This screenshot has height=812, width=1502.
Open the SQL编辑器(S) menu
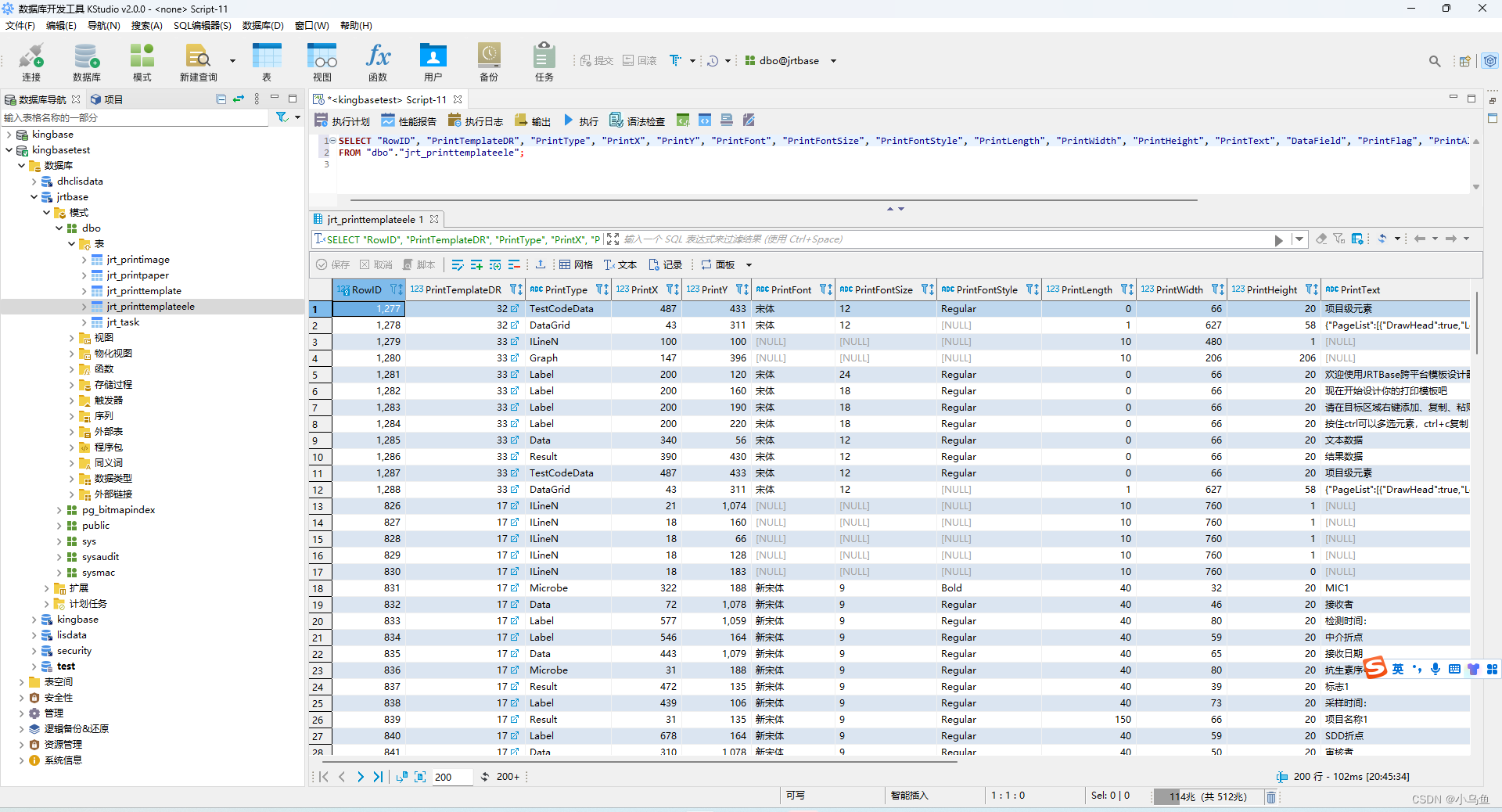tap(203, 26)
